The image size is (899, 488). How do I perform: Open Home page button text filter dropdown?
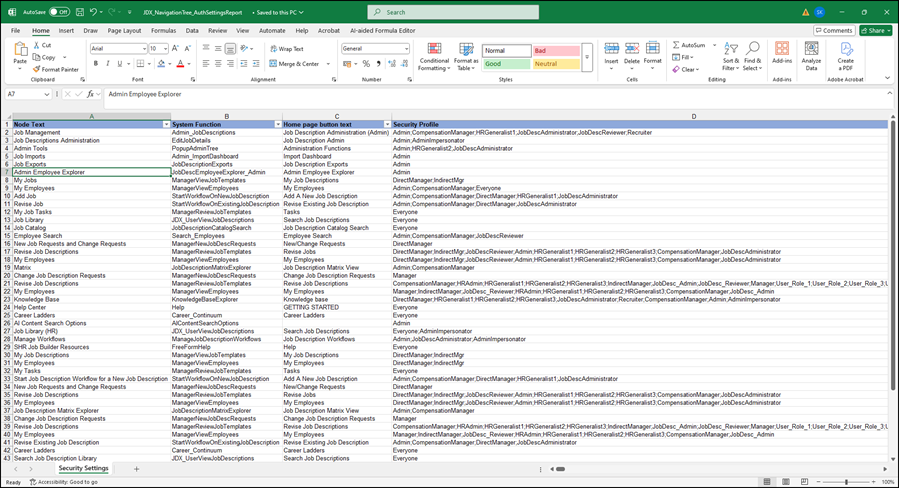click(x=387, y=124)
